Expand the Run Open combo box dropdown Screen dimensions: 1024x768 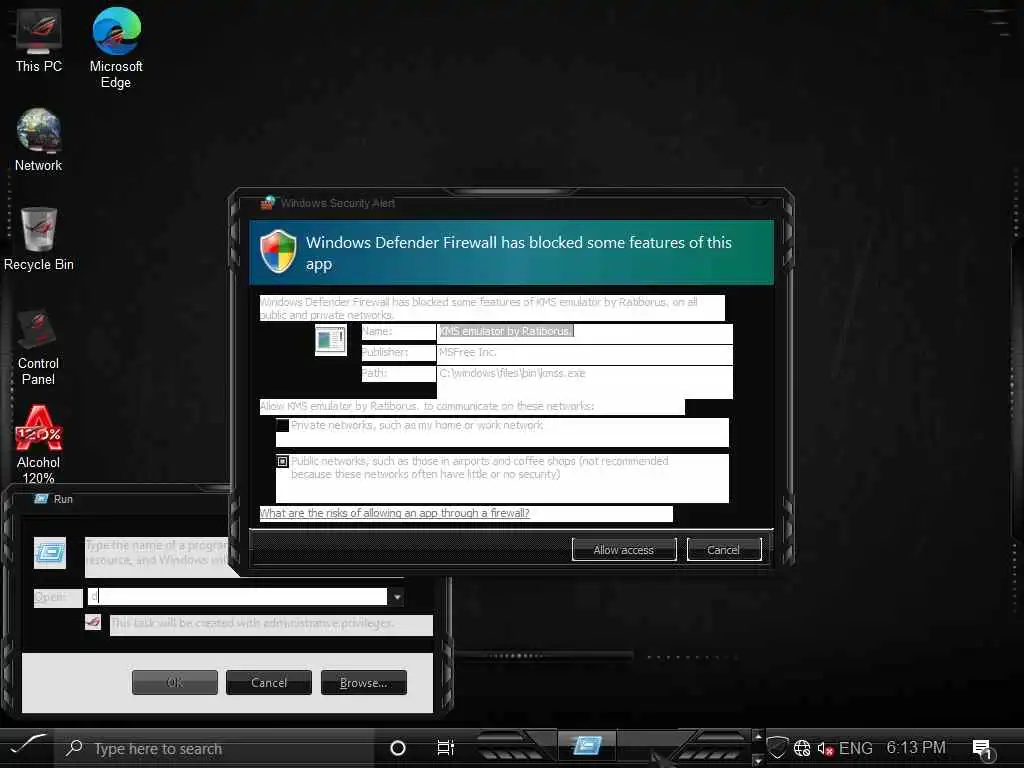(x=396, y=597)
